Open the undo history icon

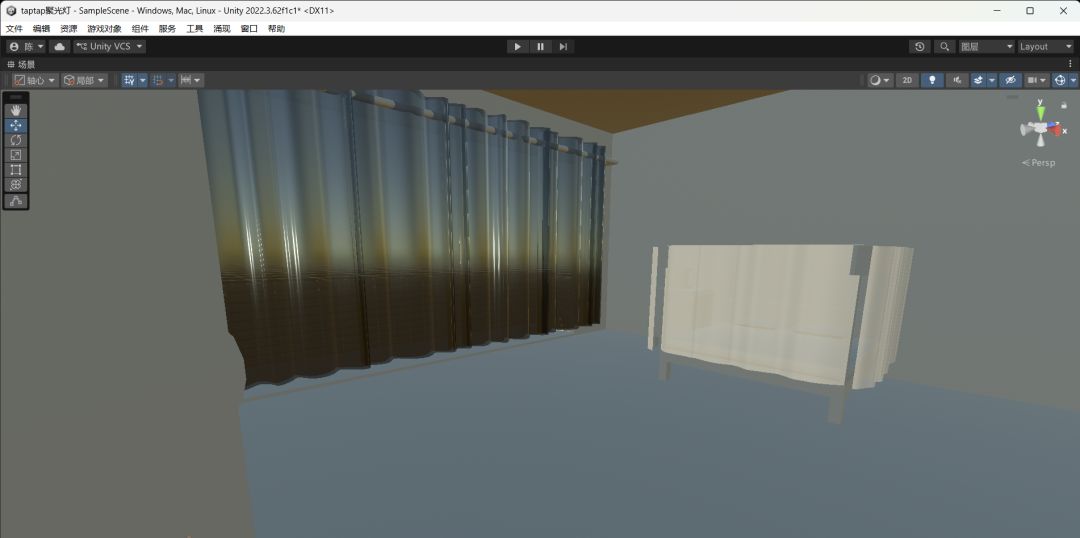tap(920, 47)
